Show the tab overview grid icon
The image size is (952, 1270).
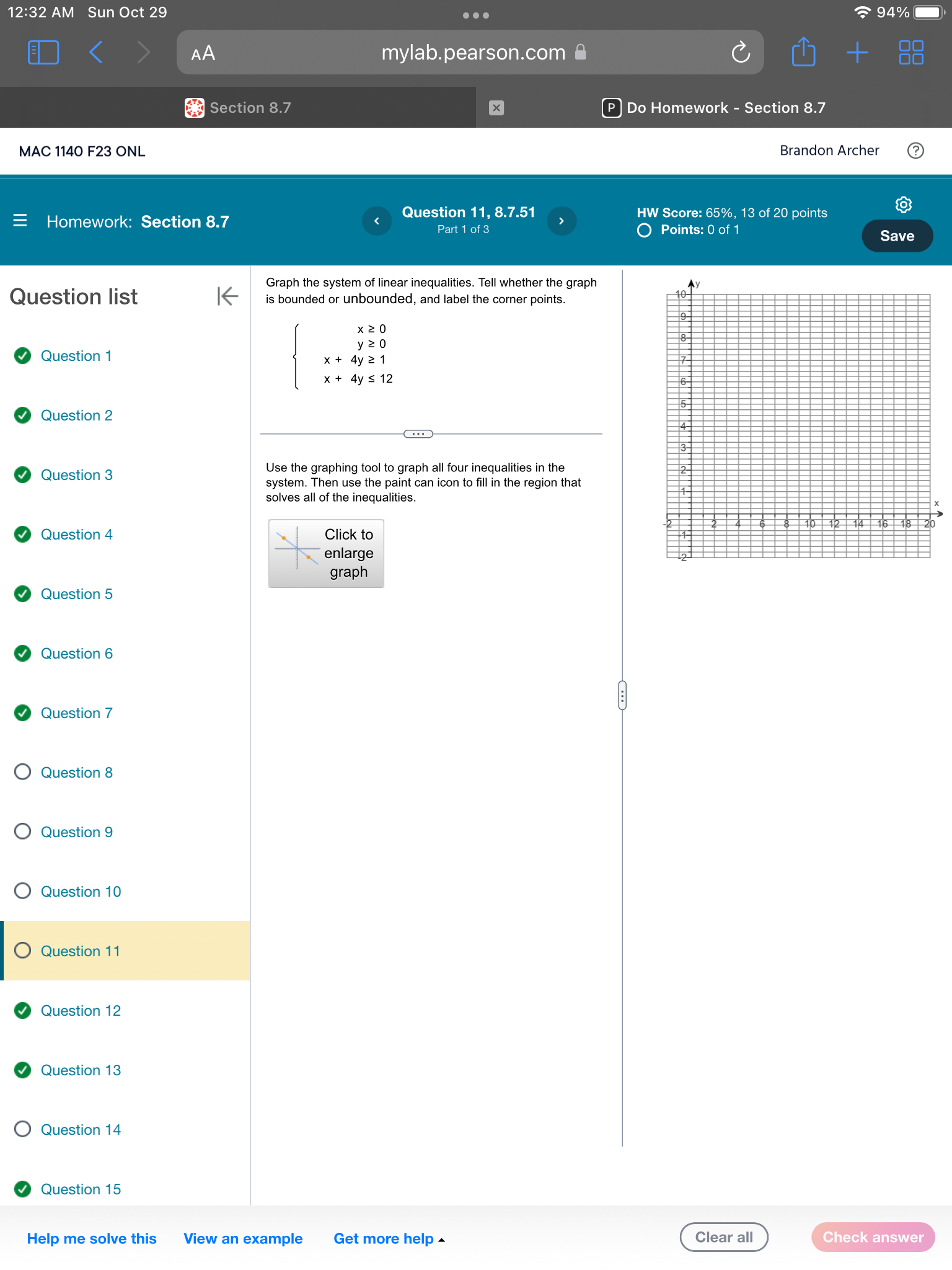click(x=911, y=53)
